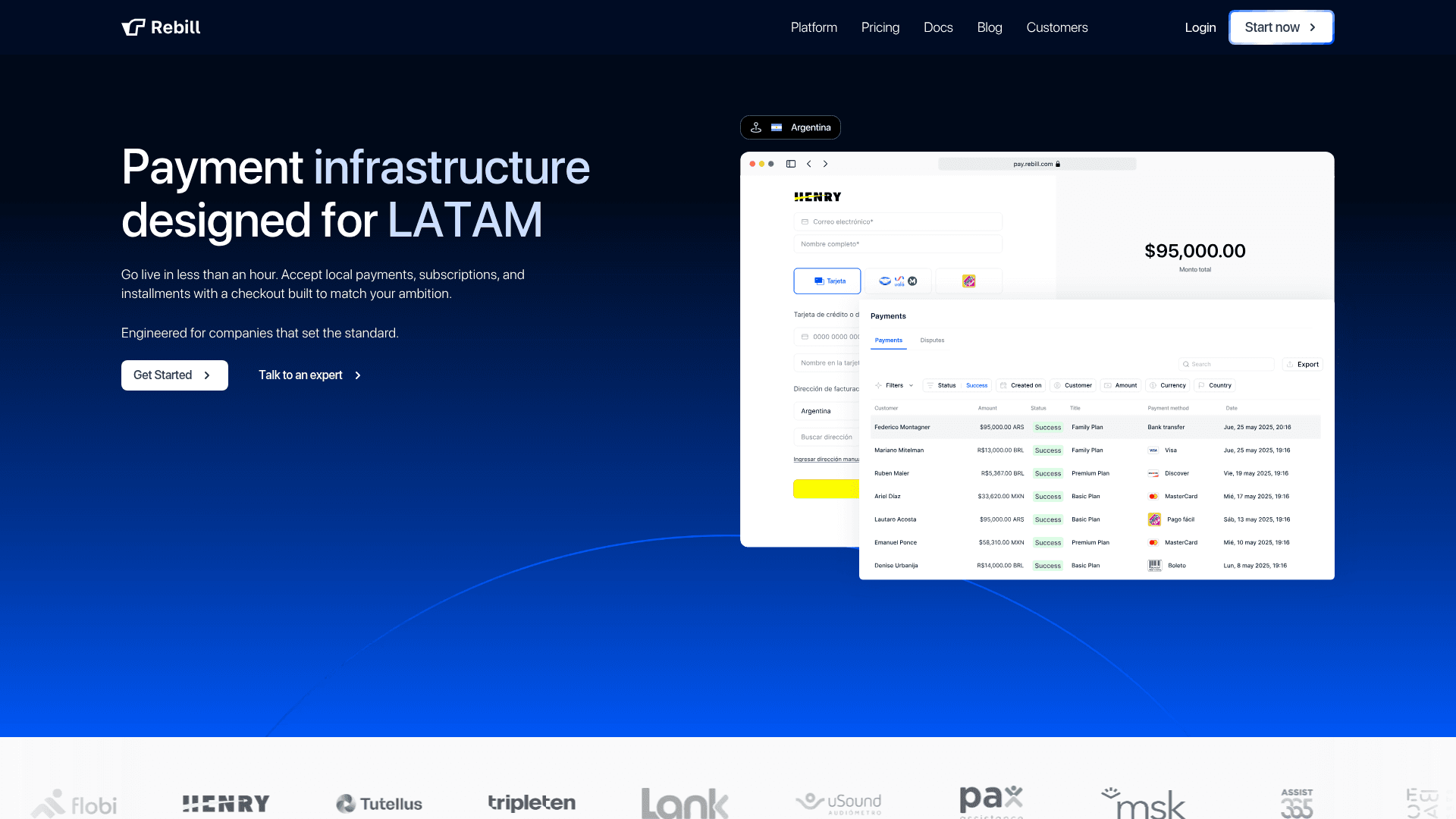Click the Get Started button
The width and height of the screenshot is (1456, 819).
coord(174,375)
